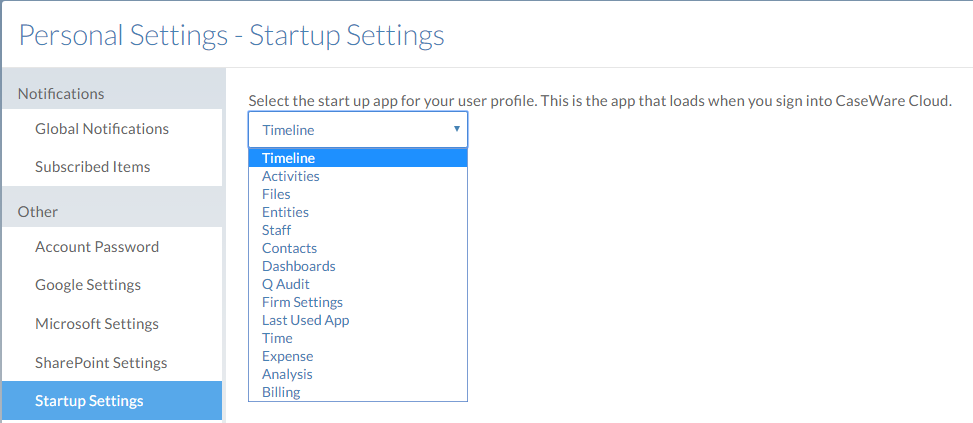Choose Staff from the app list
The height and width of the screenshot is (423, 973).
pyautogui.click(x=276, y=230)
